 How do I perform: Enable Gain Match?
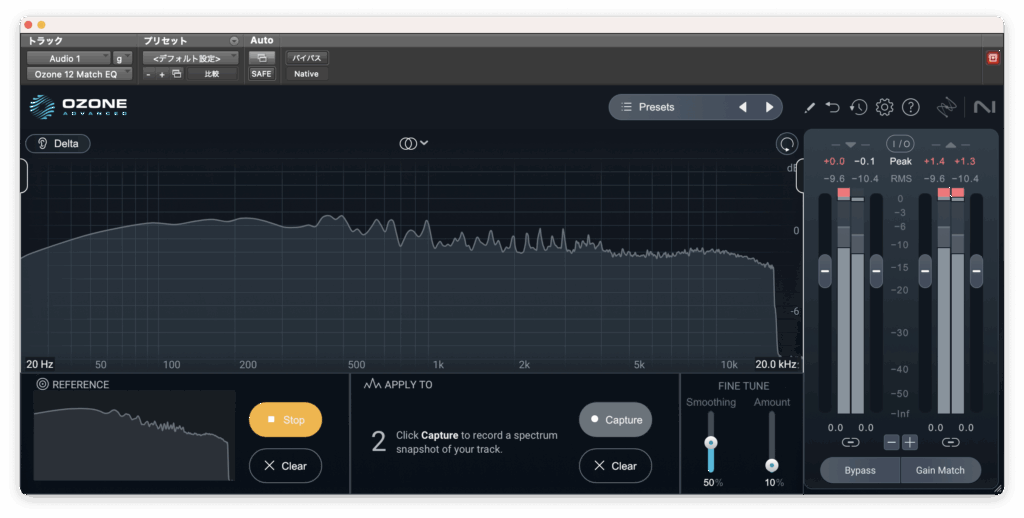[x=940, y=470]
